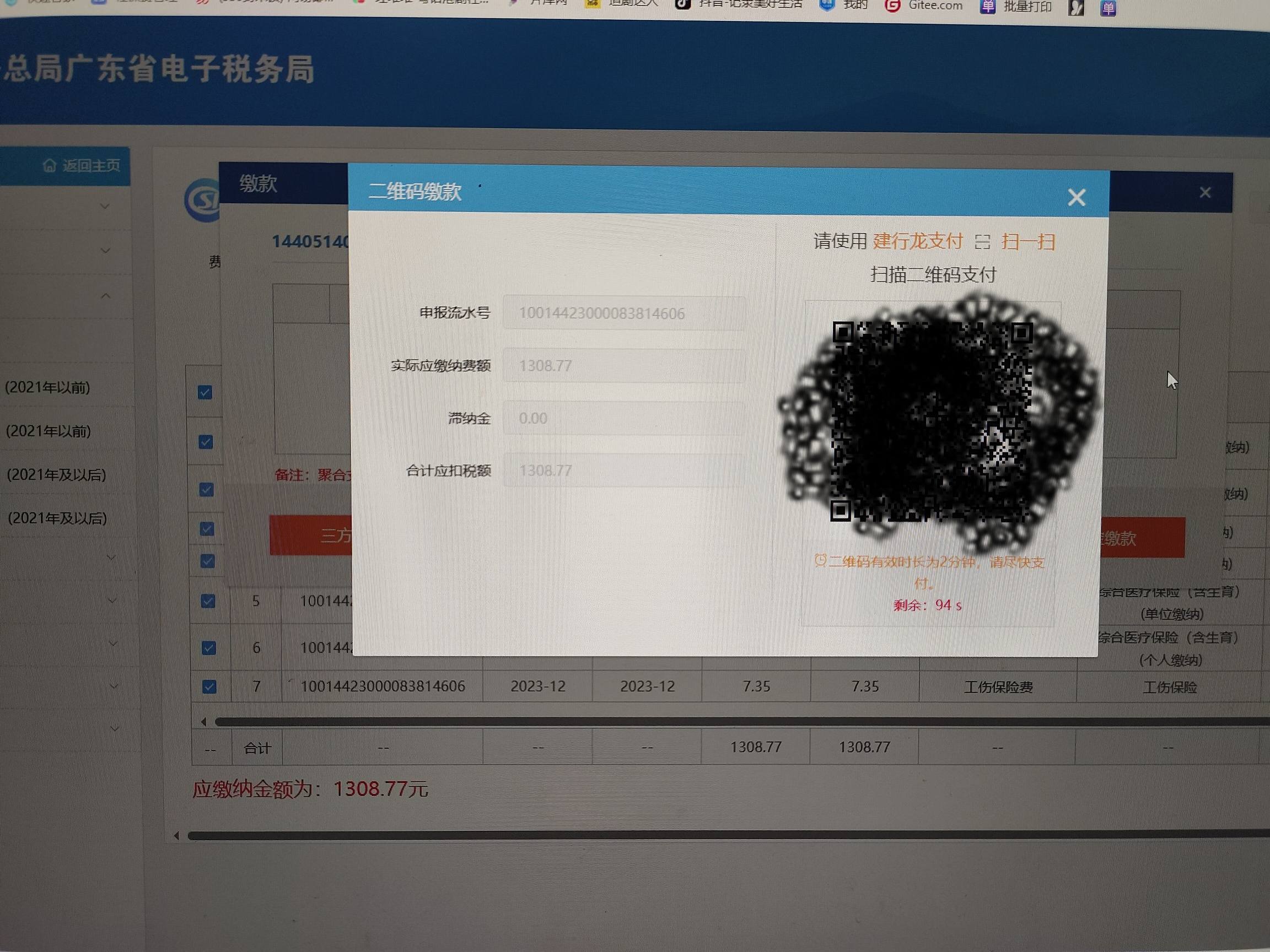1270x952 pixels.
Task: Open the 抖音-记录美好生活 TikTok bookmark icon
Action: 682,4
